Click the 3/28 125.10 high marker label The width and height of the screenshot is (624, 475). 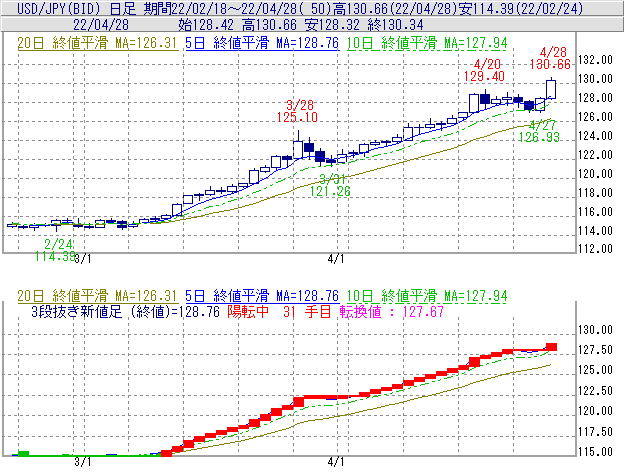[x=298, y=111]
